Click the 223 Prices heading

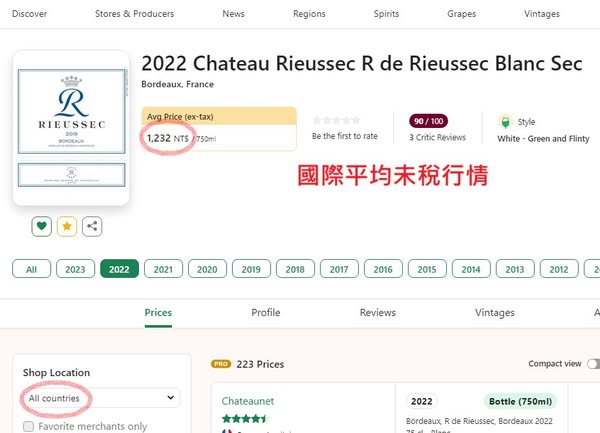coord(260,364)
